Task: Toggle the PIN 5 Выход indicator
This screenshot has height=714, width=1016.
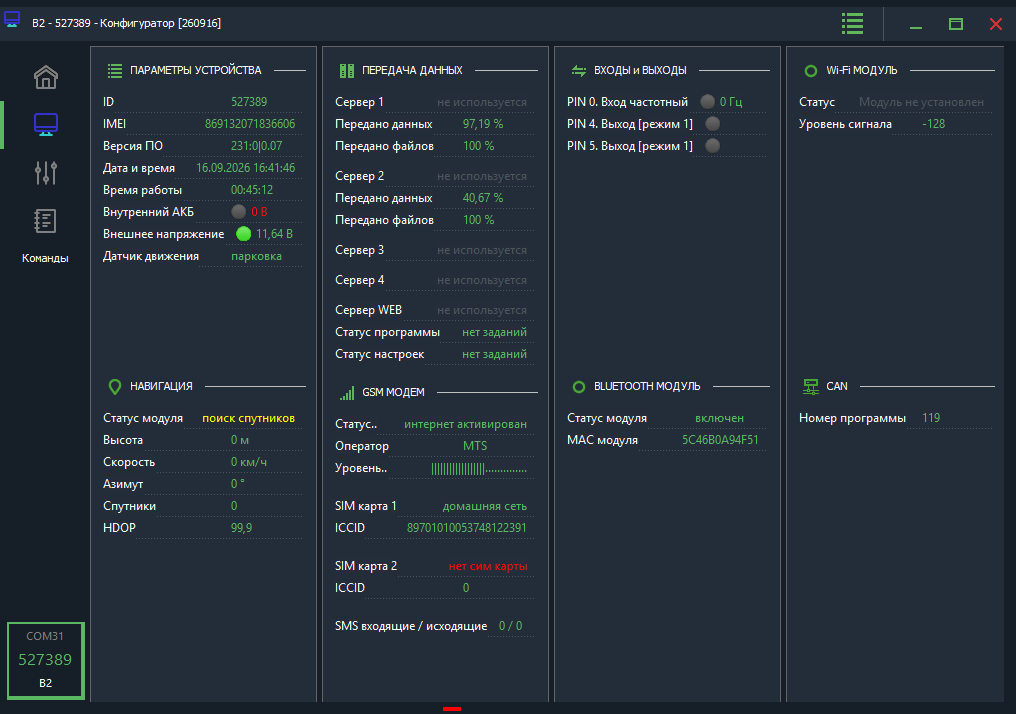Action: 712,146
